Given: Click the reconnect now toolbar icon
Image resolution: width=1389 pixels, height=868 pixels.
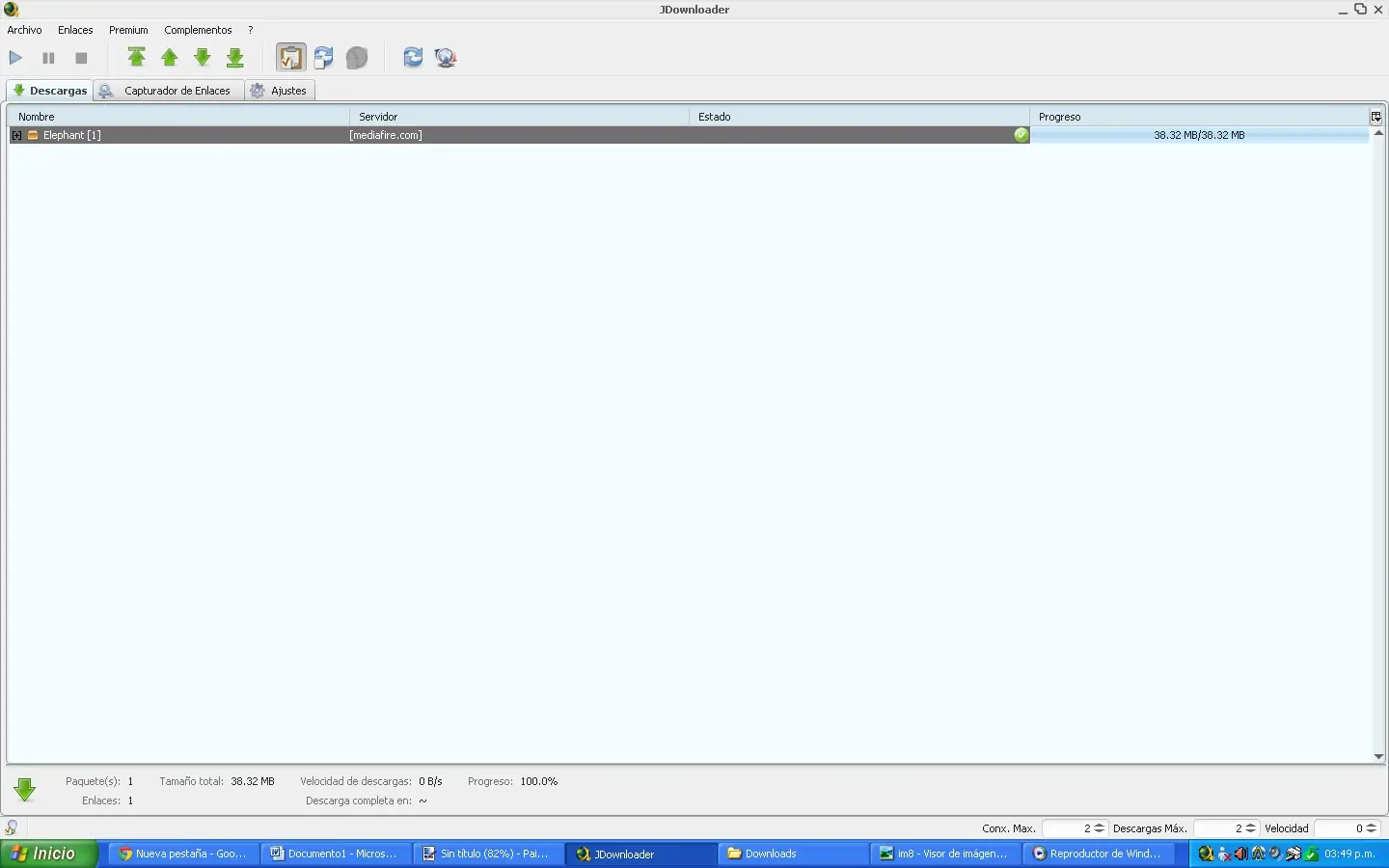Looking at the screenshot, I should point(413,58).
